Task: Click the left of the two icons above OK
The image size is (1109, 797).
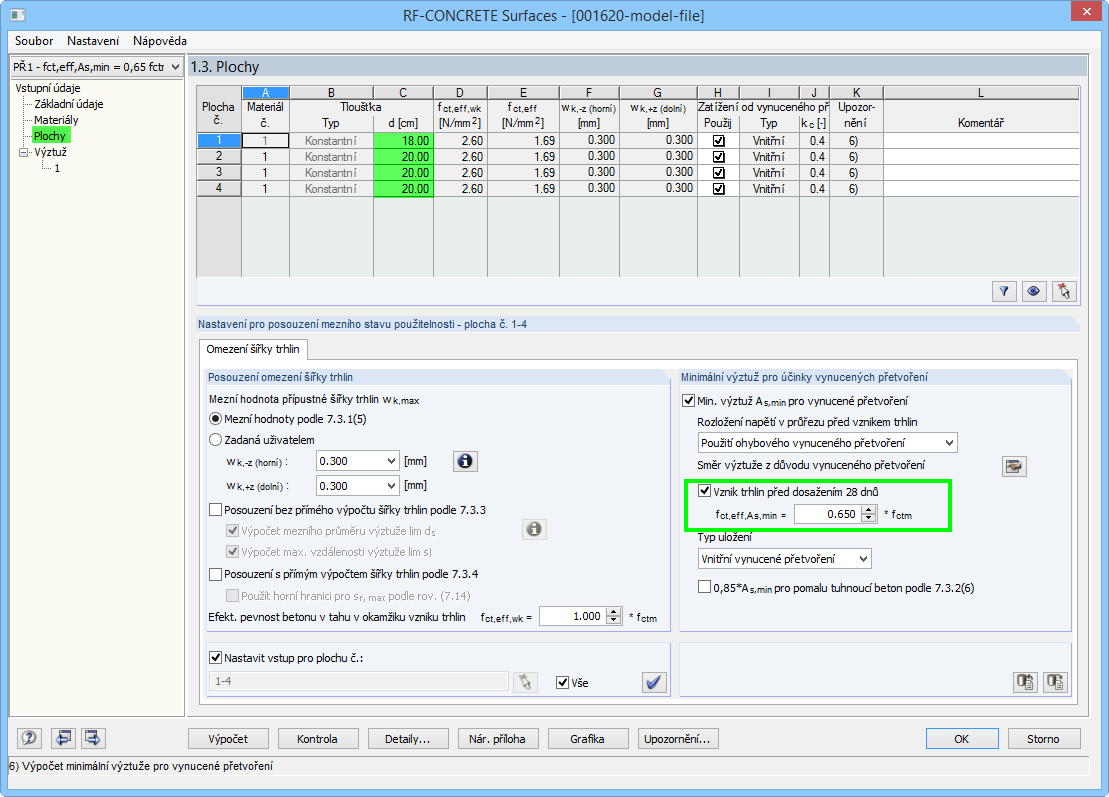Action: pos(1025,682)
